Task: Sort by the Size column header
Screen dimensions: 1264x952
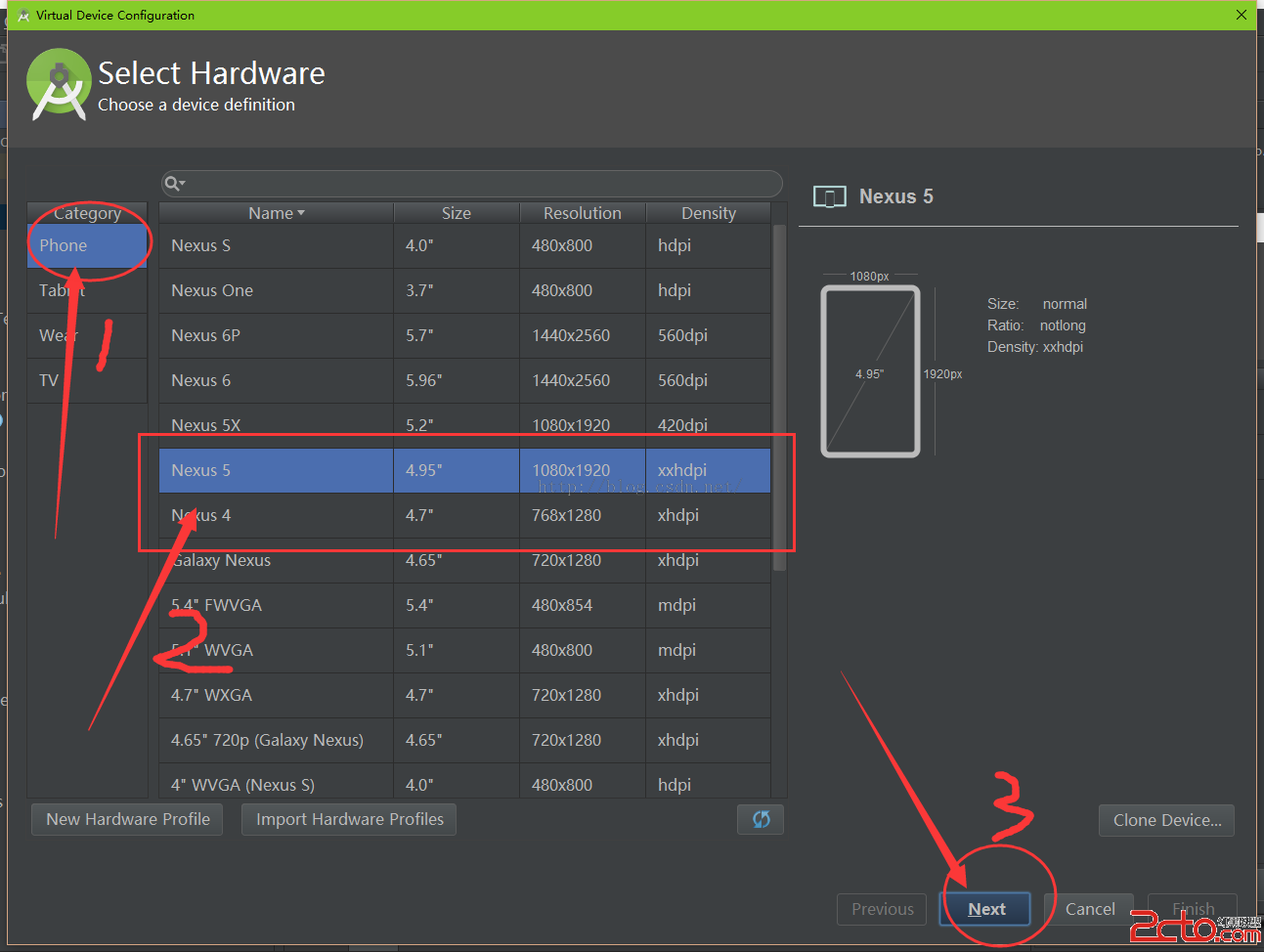Action: click(x=457, y=213)
